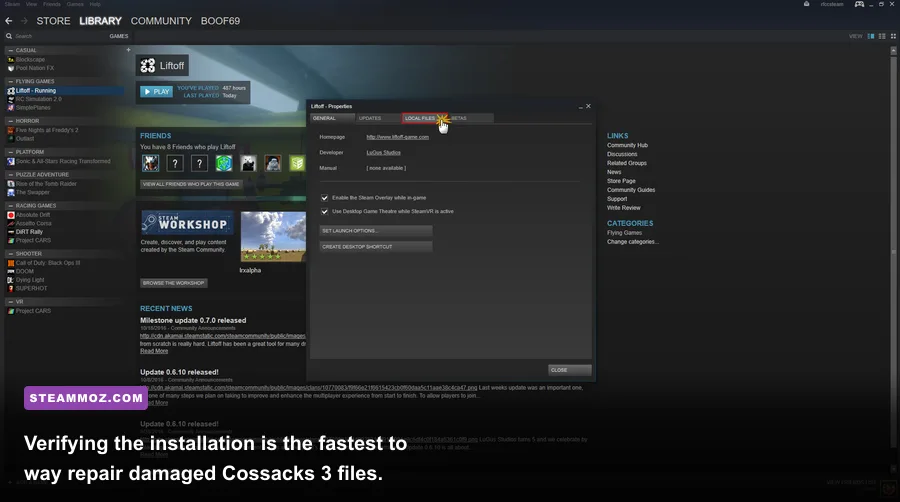This screenshot has height=502, width=900.
Task: Open the LIBRARY section
Action: 100,21
